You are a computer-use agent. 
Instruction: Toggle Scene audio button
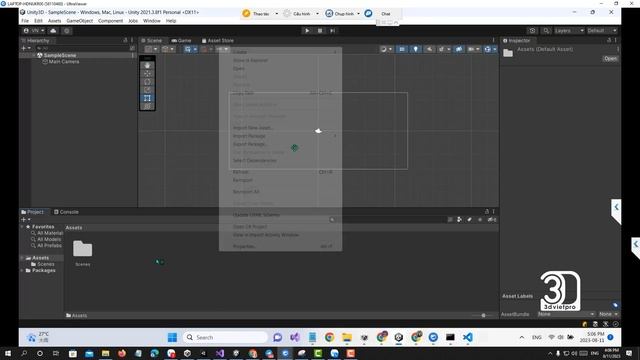[x=429, y=49]
